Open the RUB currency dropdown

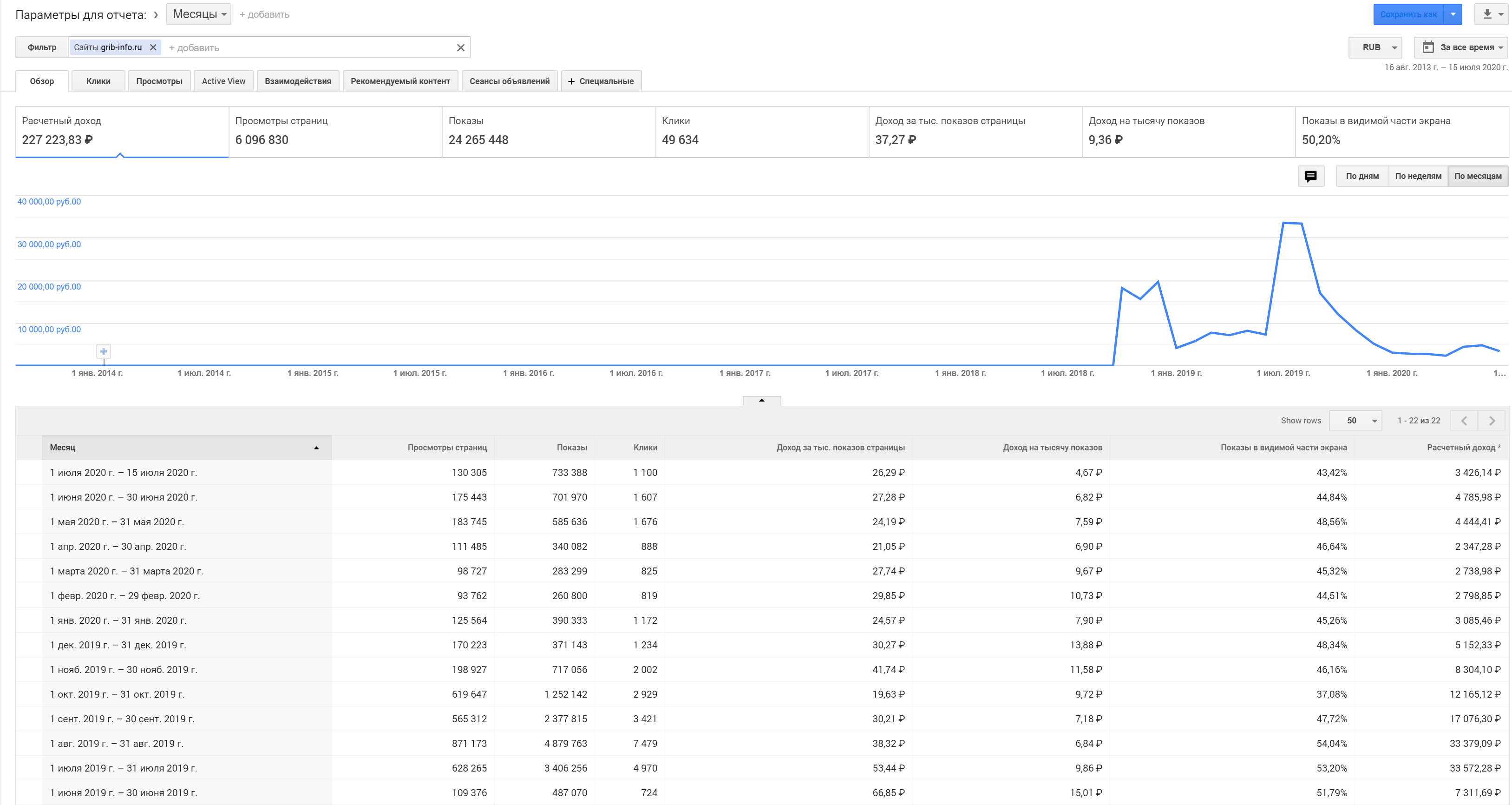pos(1375,47)
